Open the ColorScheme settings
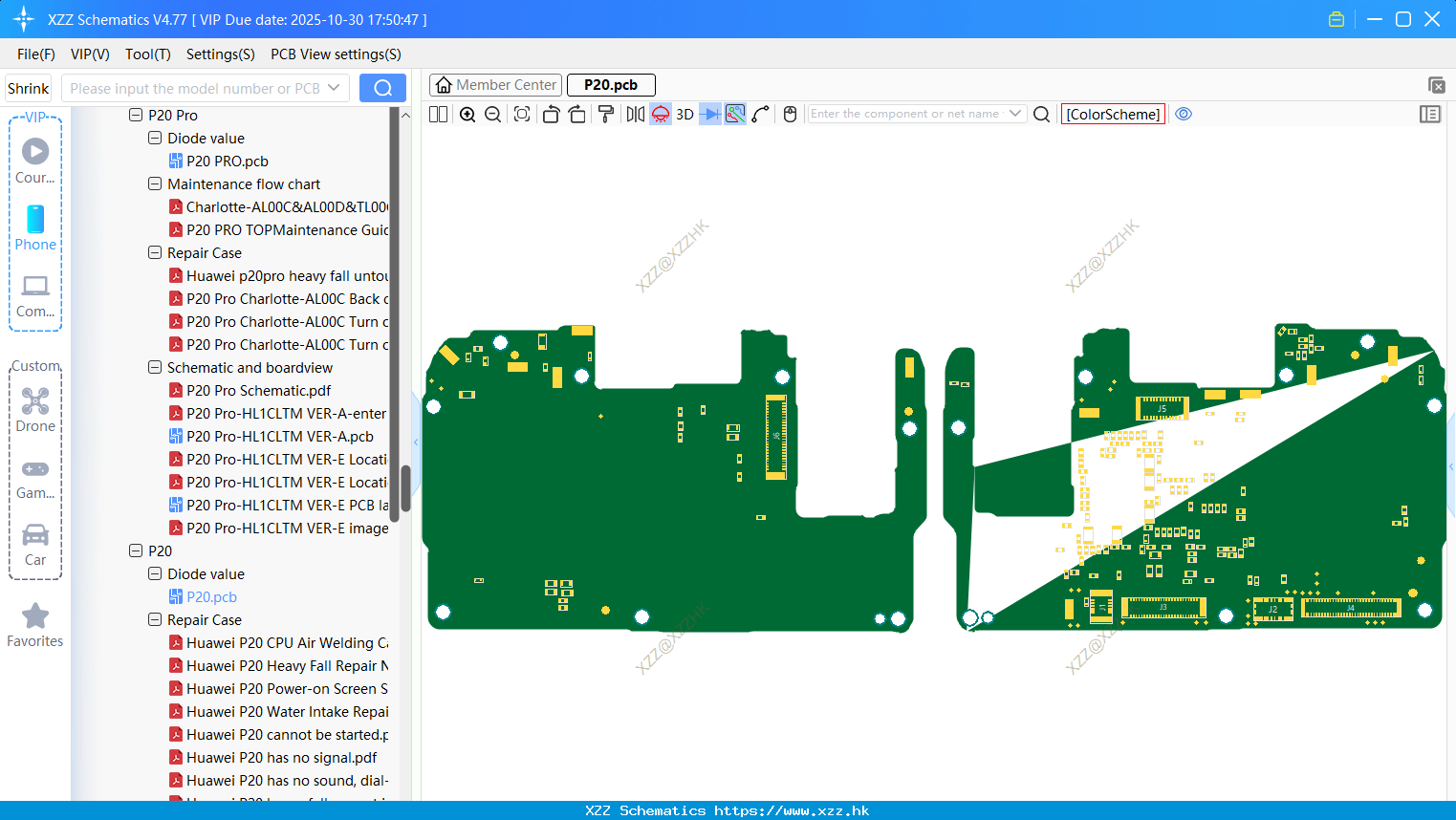1456x820 pixels. (1113, 114)
